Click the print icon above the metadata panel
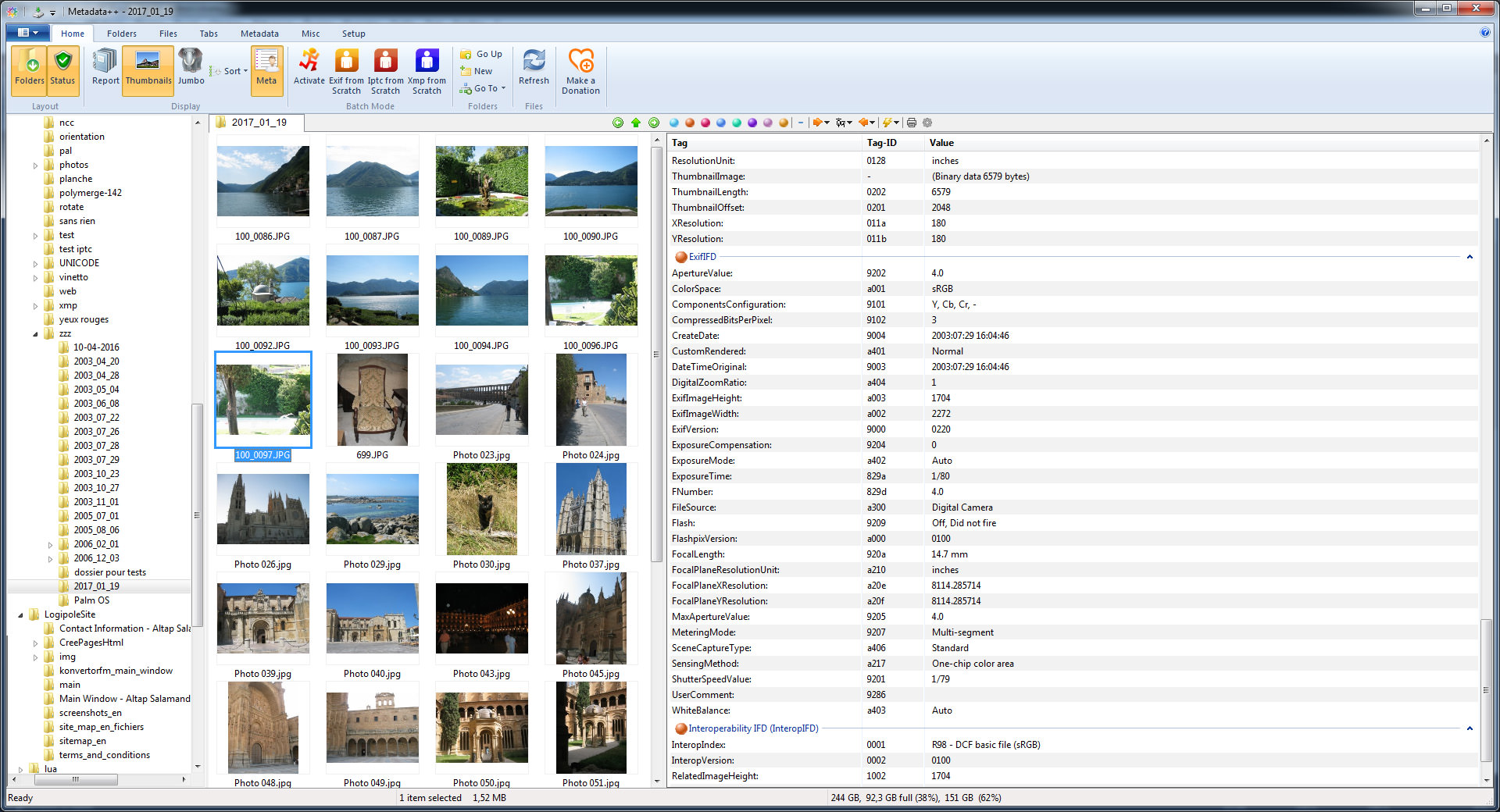The height and width of the screenshot is (812, 1500). (x=911, y=123)
